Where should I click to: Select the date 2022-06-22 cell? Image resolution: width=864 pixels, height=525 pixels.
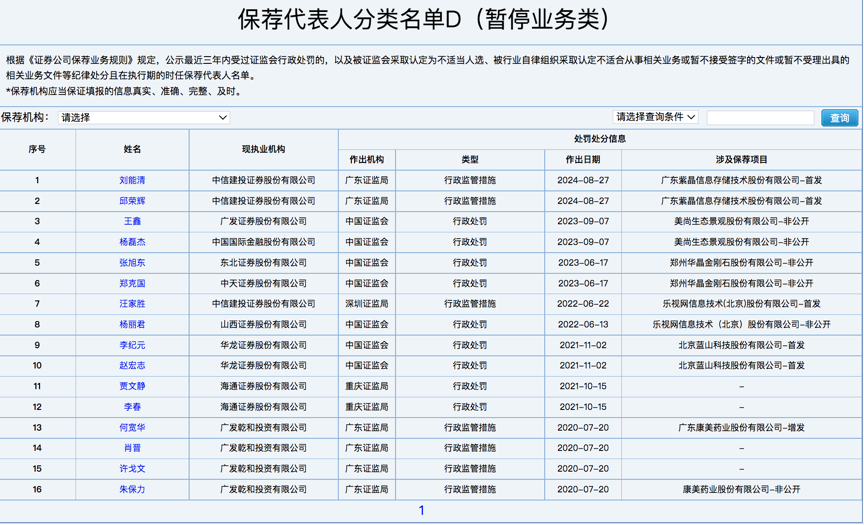pyautogui.click(x=583, y=304)
